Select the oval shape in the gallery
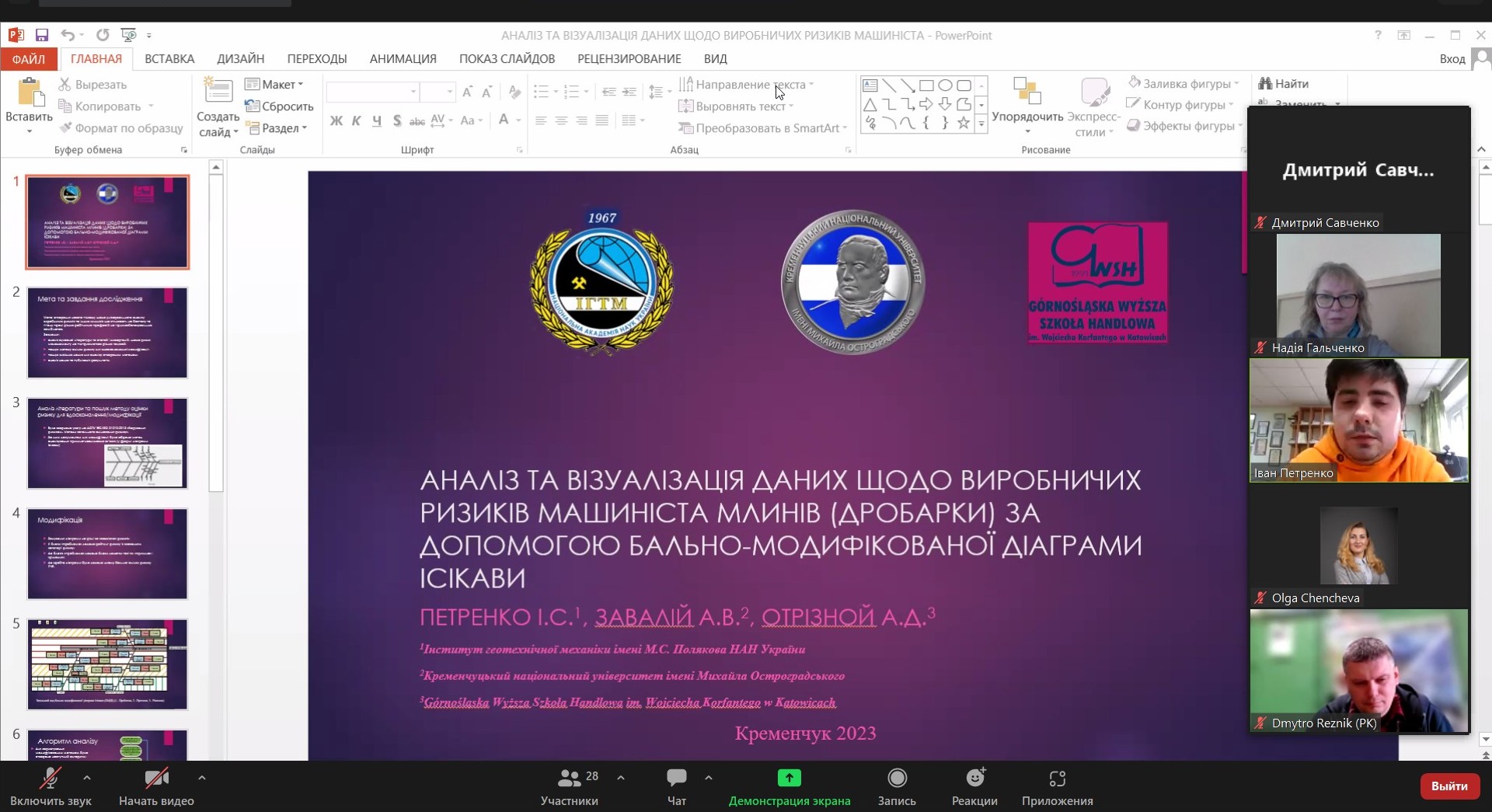The width and height of the screenshot is (1492, 812). point(945,85)
